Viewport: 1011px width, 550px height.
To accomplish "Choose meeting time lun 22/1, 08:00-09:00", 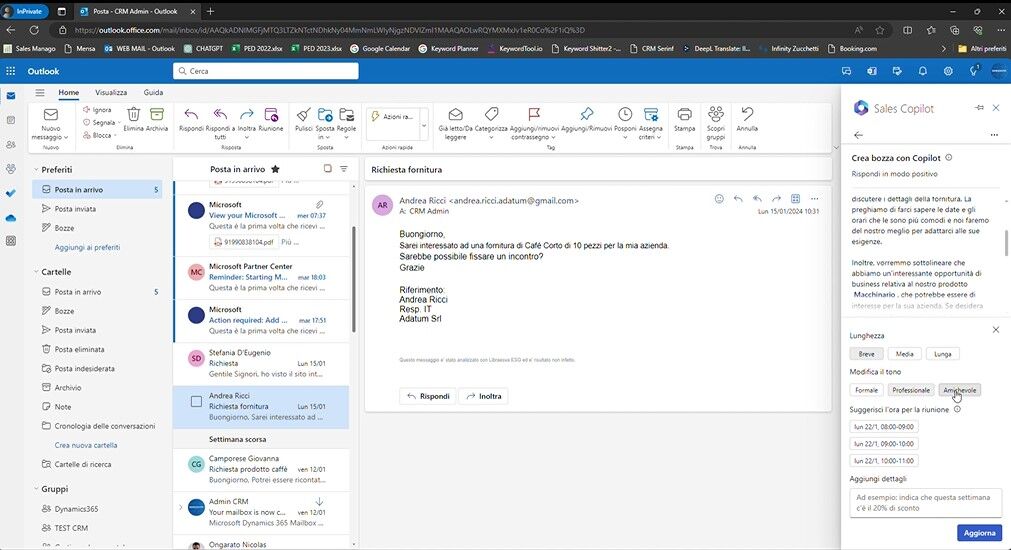I will (x=883, y=427).
